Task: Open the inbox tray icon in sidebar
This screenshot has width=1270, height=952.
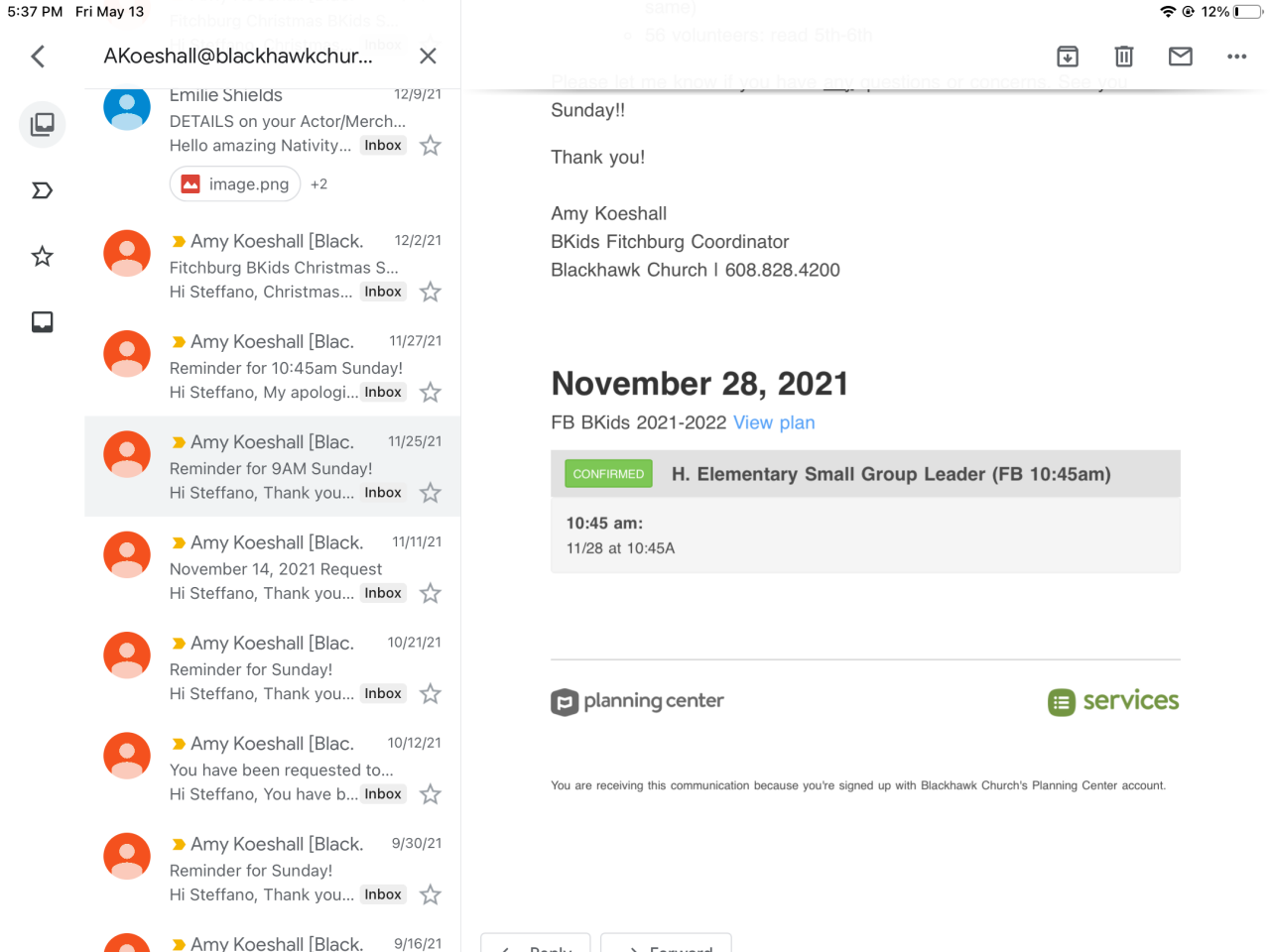Action: (43, 322)
